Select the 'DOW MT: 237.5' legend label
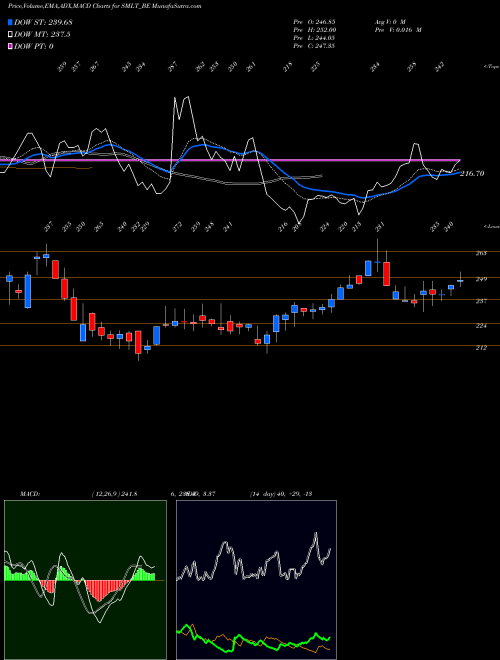The image size is (500, 660). (42, 35)
